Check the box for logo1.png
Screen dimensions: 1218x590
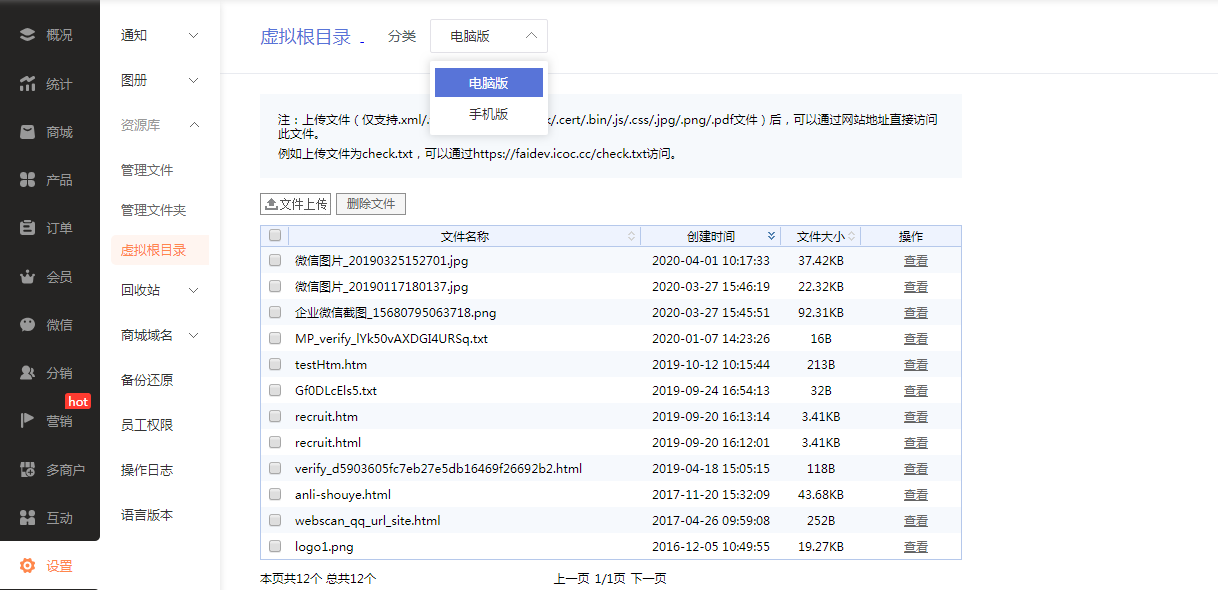[275, 546]
